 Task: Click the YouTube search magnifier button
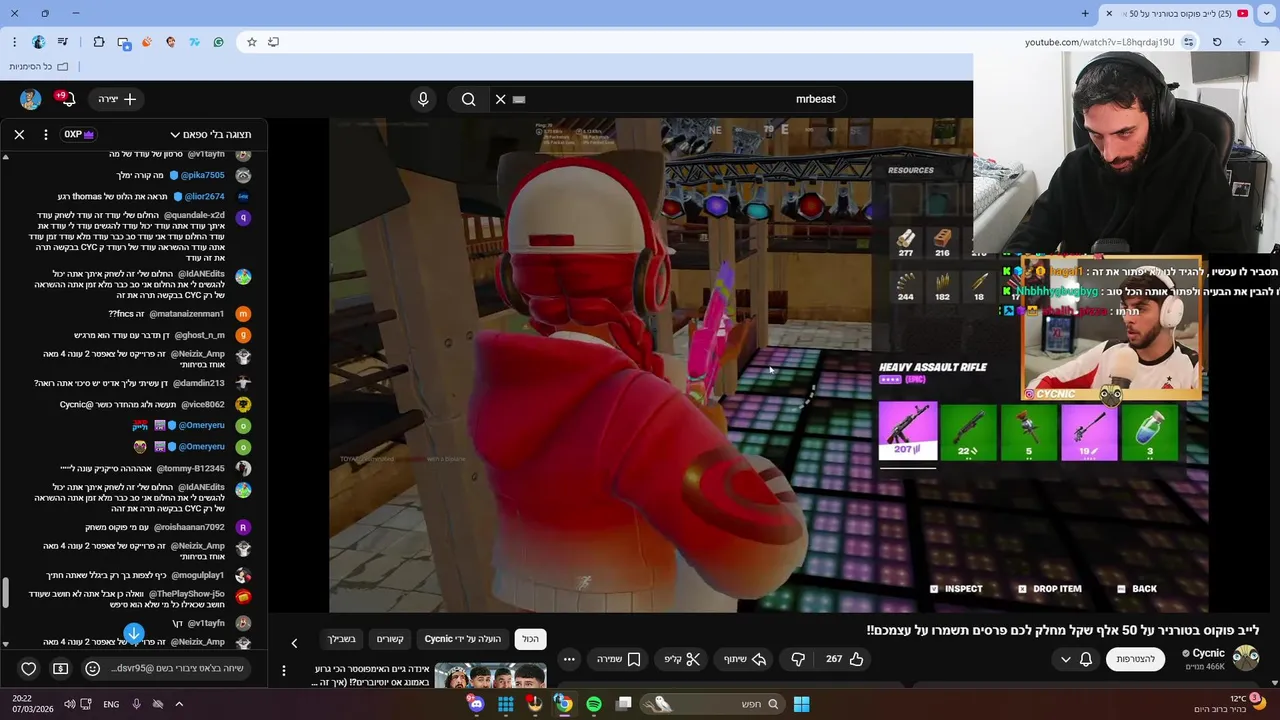click(468, 99)
